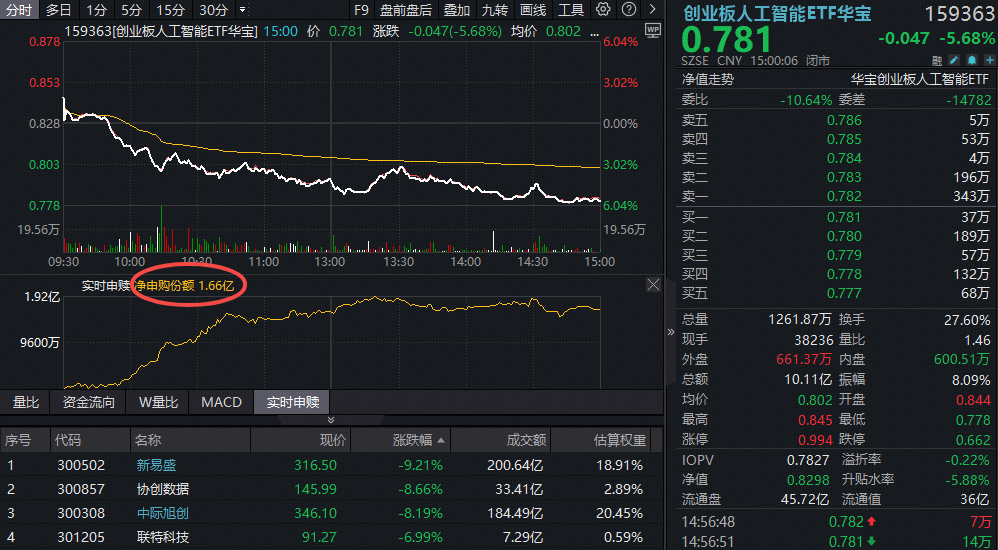Expand more toolbar options with right chevron
Viewport: 998px width, 550px height.
click(x=651, y=10)
